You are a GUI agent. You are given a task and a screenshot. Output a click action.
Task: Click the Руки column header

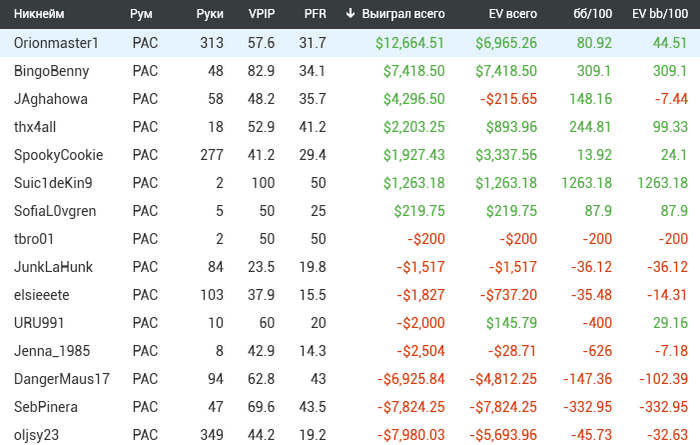point(210,14)
